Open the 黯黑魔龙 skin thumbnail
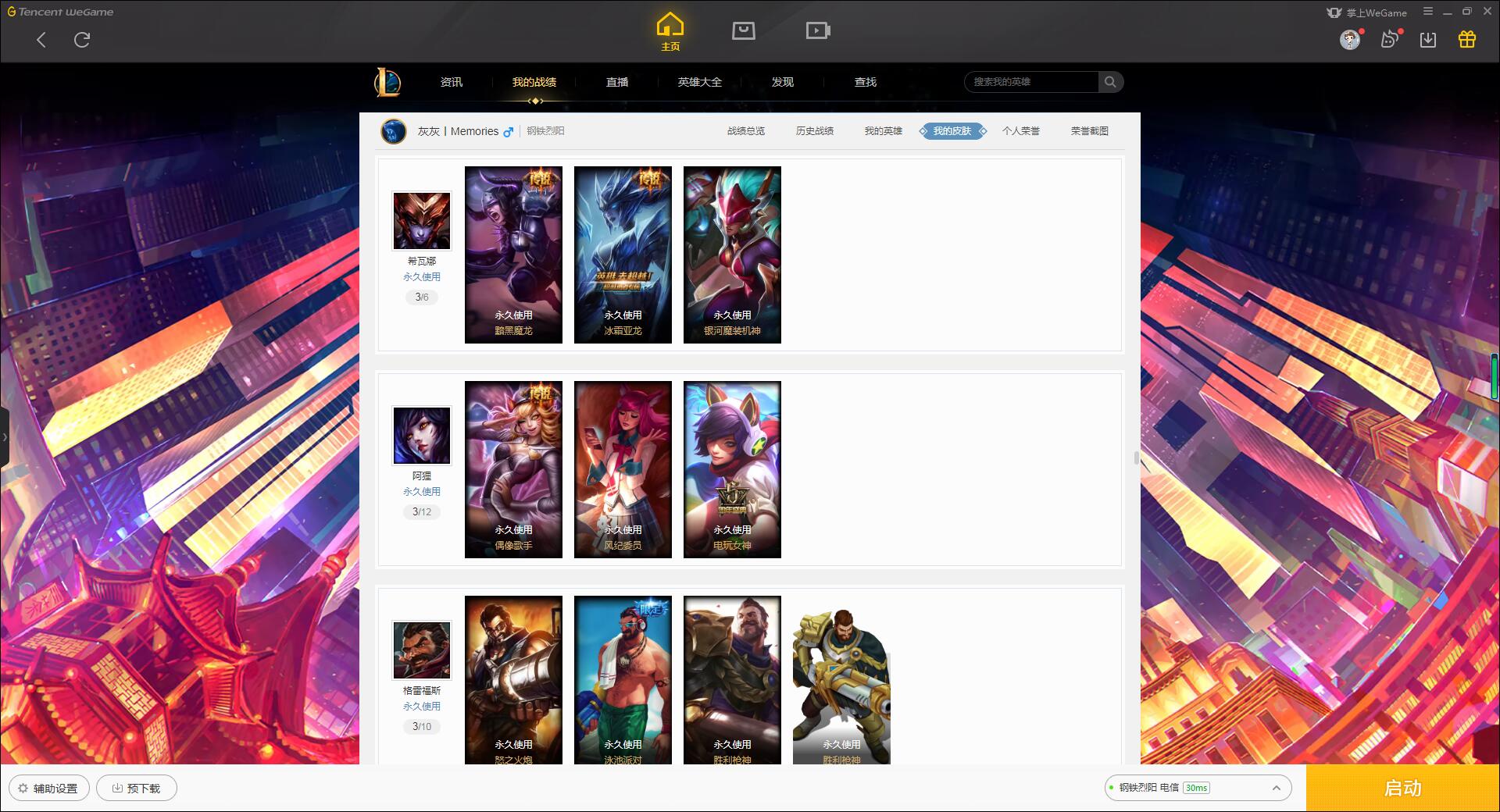The height and width of the screenshot is (812, 1500). (x=513, y=255)
